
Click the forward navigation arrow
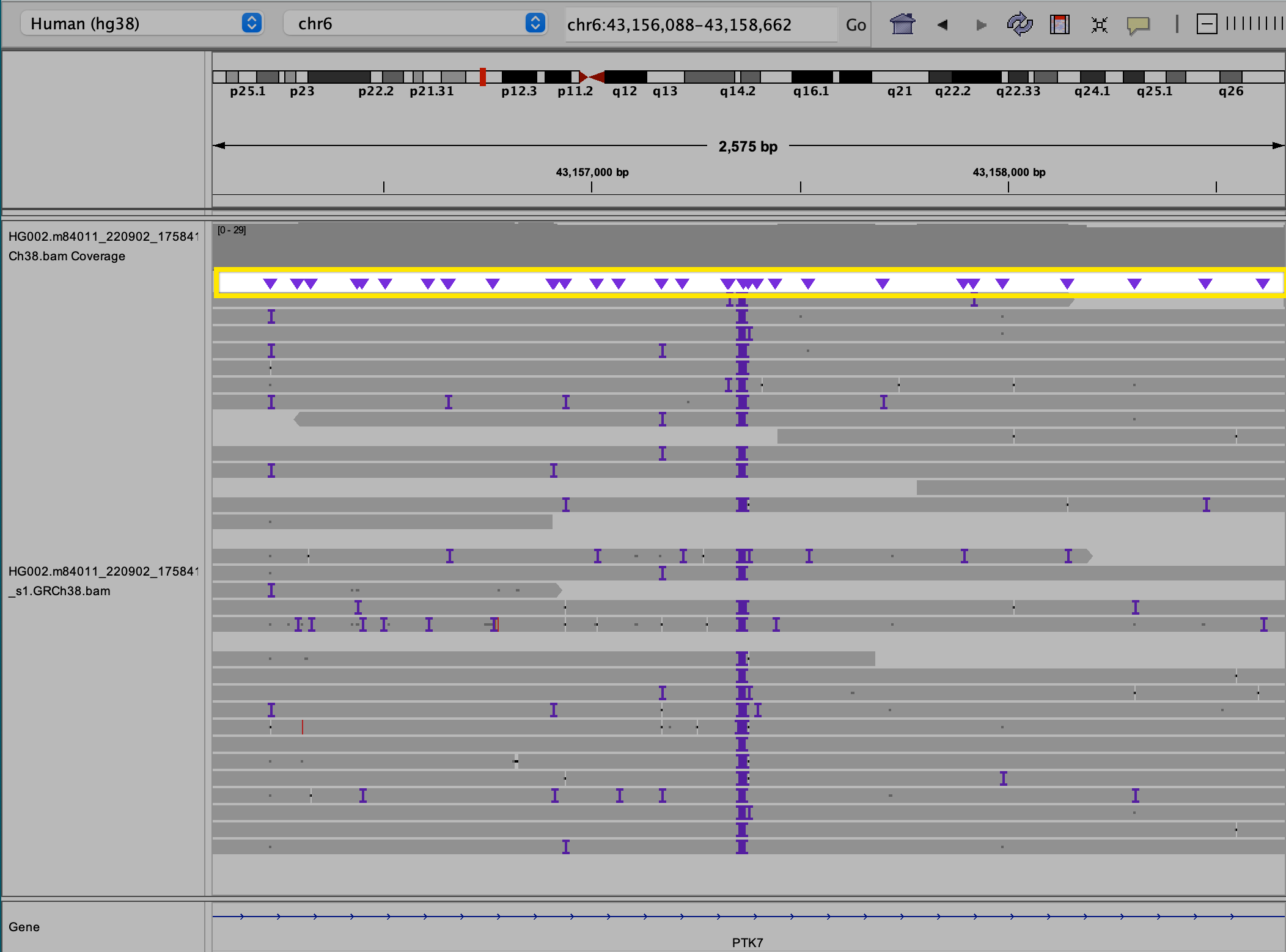[980, 25]
